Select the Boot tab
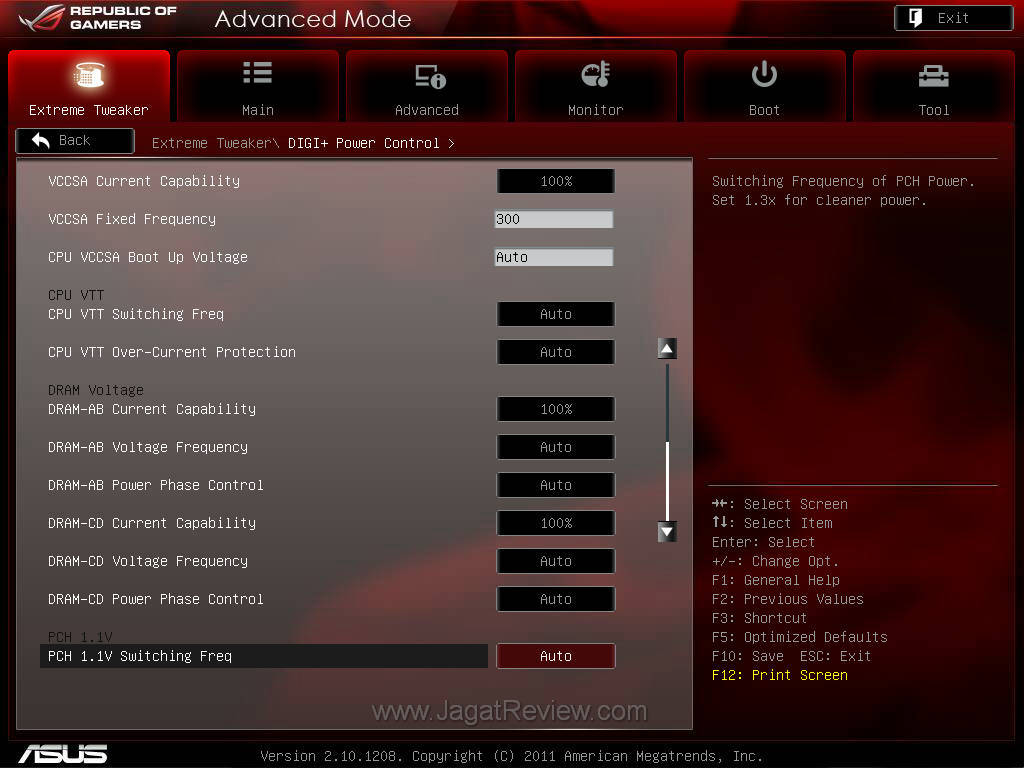 [764, 87]
